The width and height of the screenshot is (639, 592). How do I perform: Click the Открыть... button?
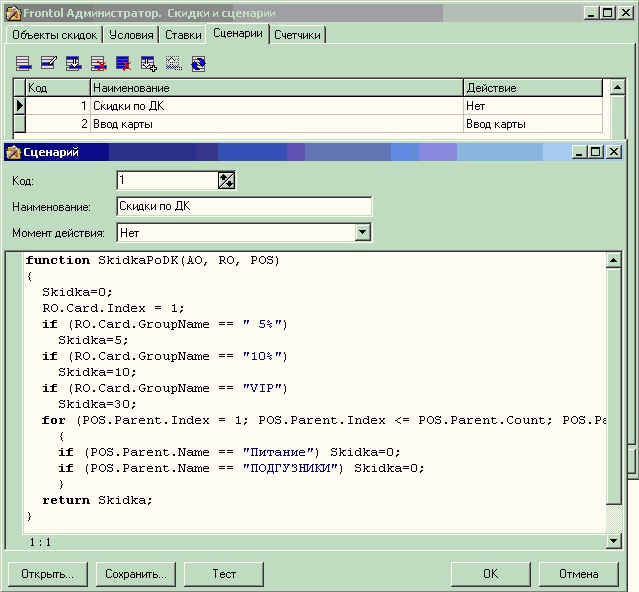tap(48, 574)
